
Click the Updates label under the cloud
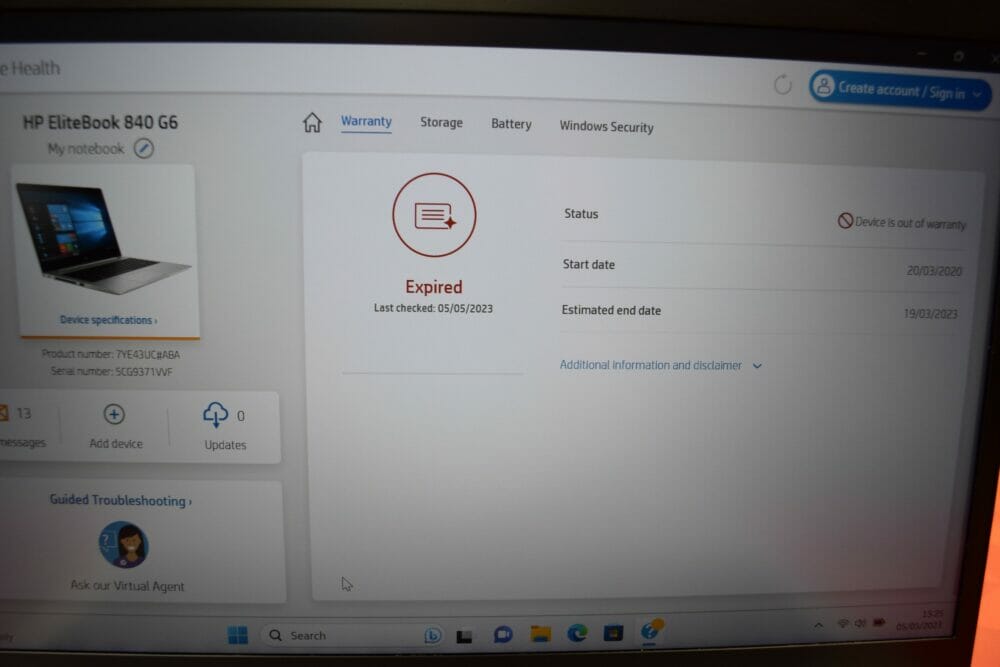(225, 445)
